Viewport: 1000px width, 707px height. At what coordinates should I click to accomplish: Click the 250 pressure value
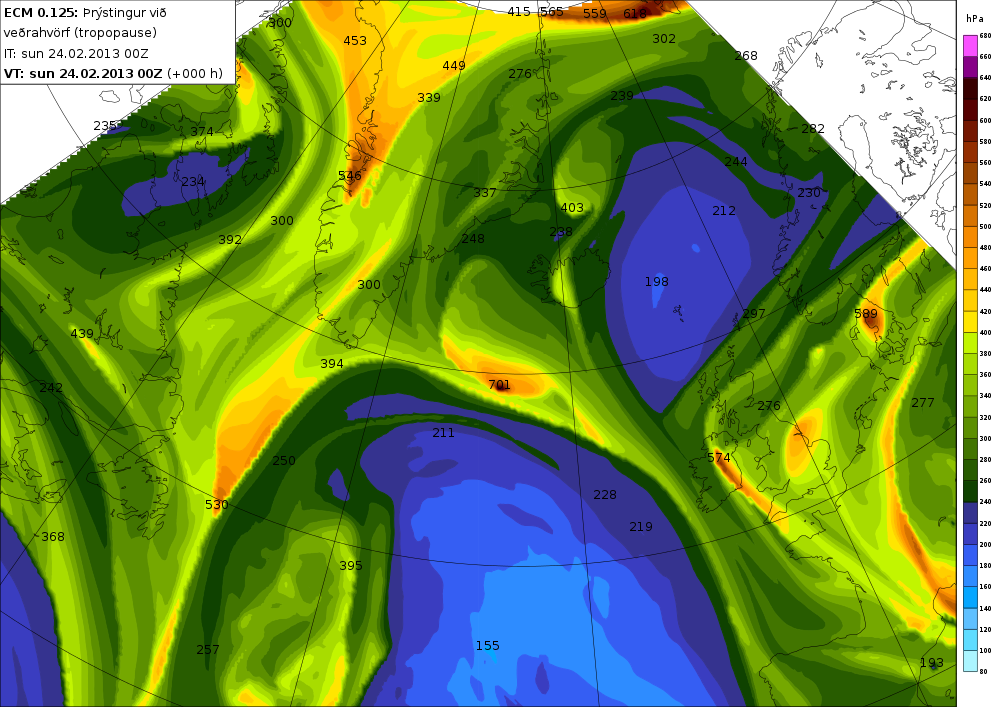284,460
